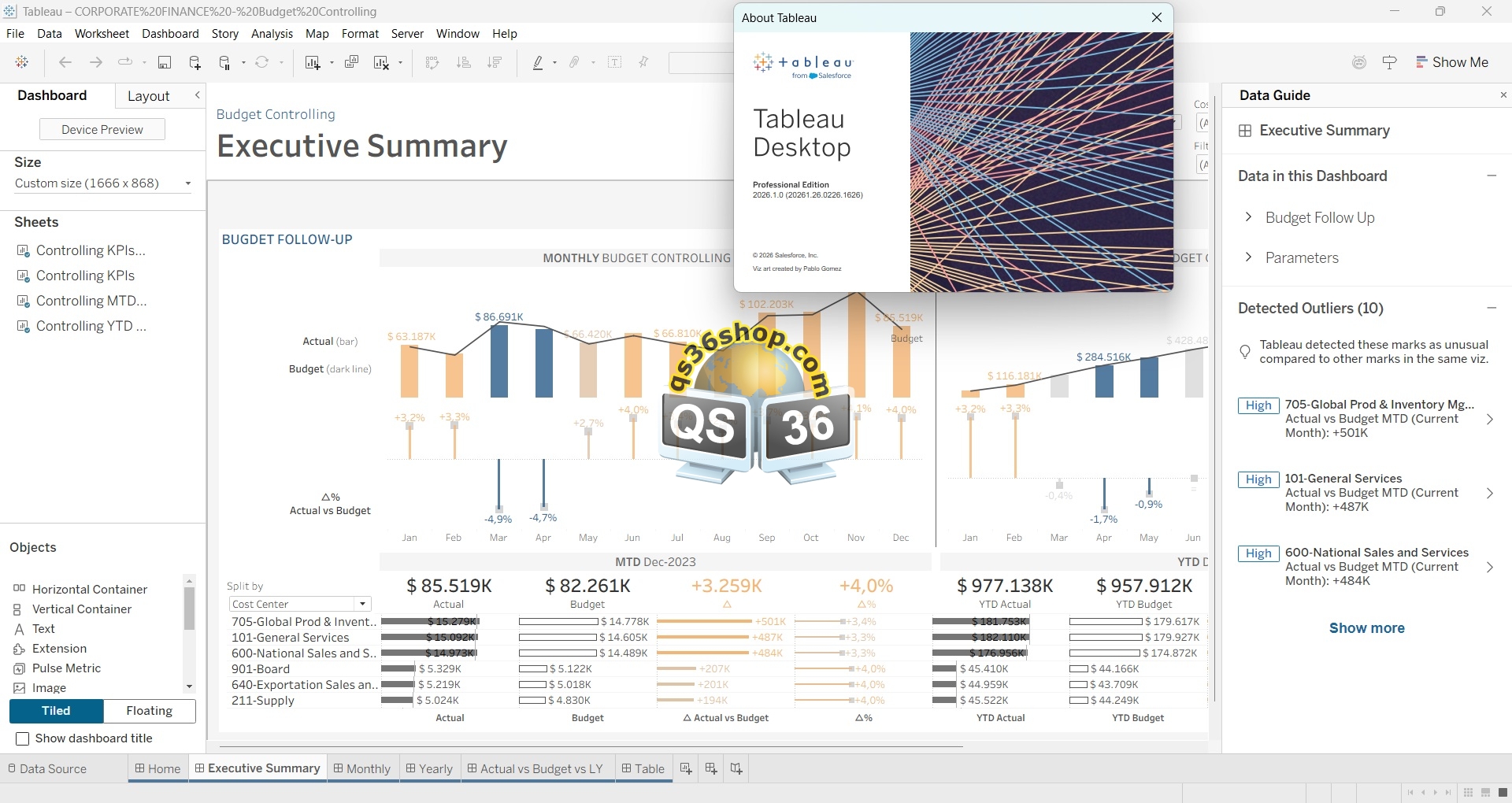Expand the Budget Follow Up data section
1512x803 pixels.
point(1248,217)
